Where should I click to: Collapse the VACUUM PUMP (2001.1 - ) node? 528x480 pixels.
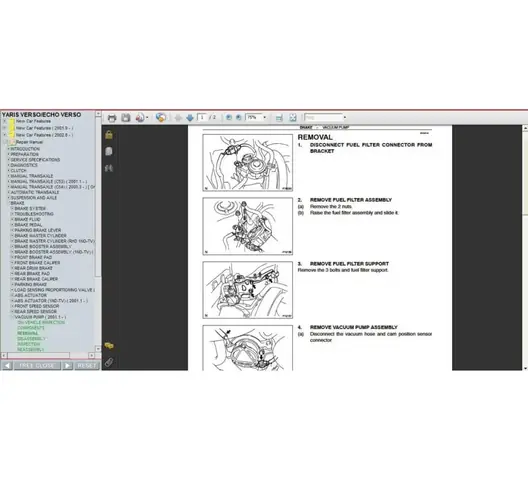[12, 317]
